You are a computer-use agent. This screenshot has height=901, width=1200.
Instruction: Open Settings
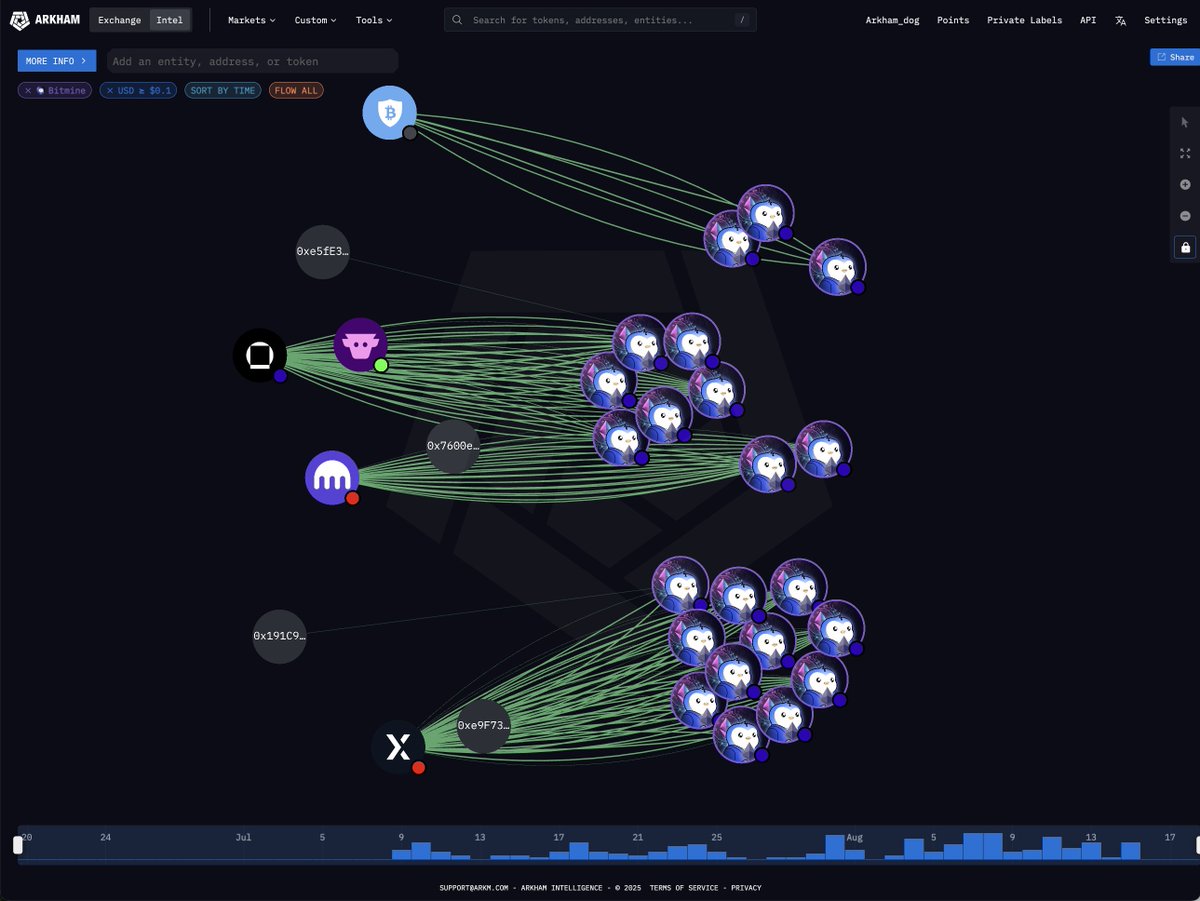pyautogui.click(x=1166, y=20)
